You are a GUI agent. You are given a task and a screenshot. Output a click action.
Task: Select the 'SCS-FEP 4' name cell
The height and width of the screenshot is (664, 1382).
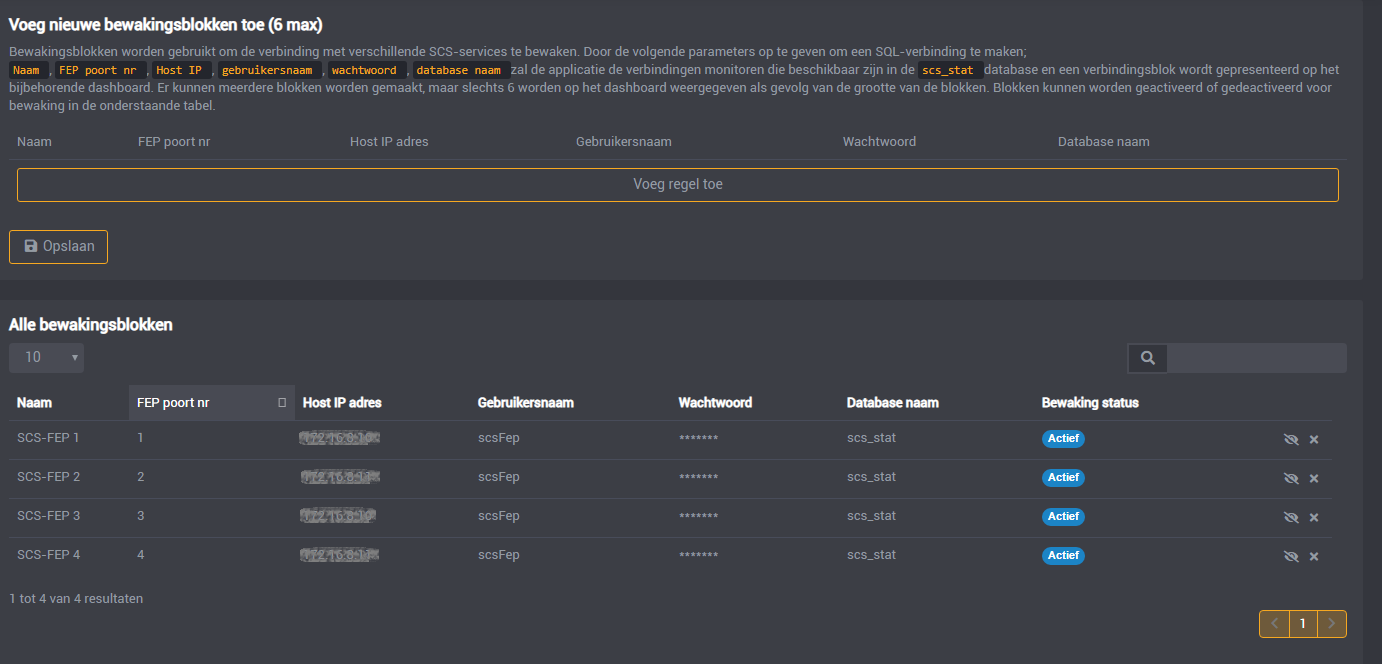coord(48,555)
